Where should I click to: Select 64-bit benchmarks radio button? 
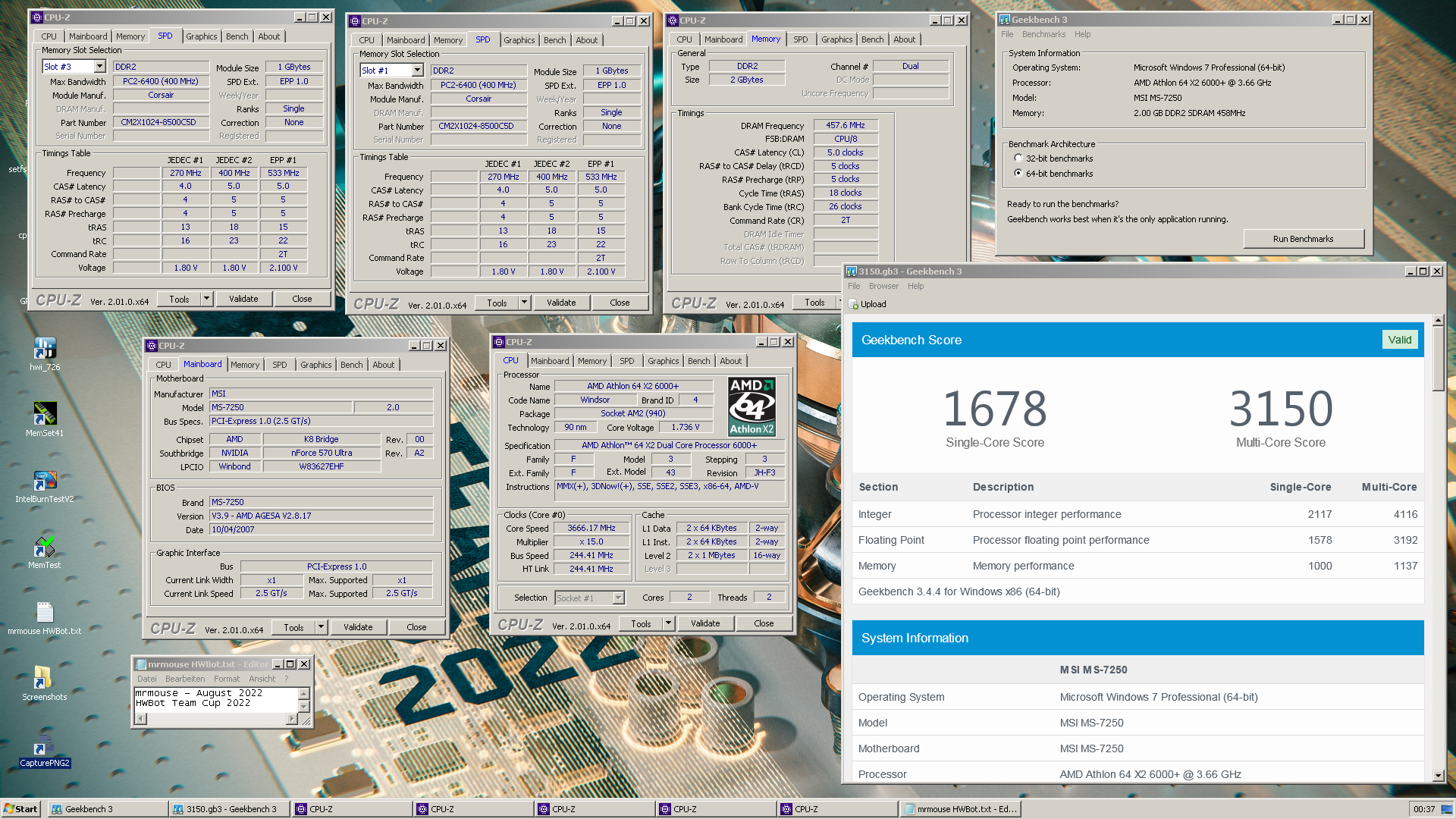(1018, 174)
